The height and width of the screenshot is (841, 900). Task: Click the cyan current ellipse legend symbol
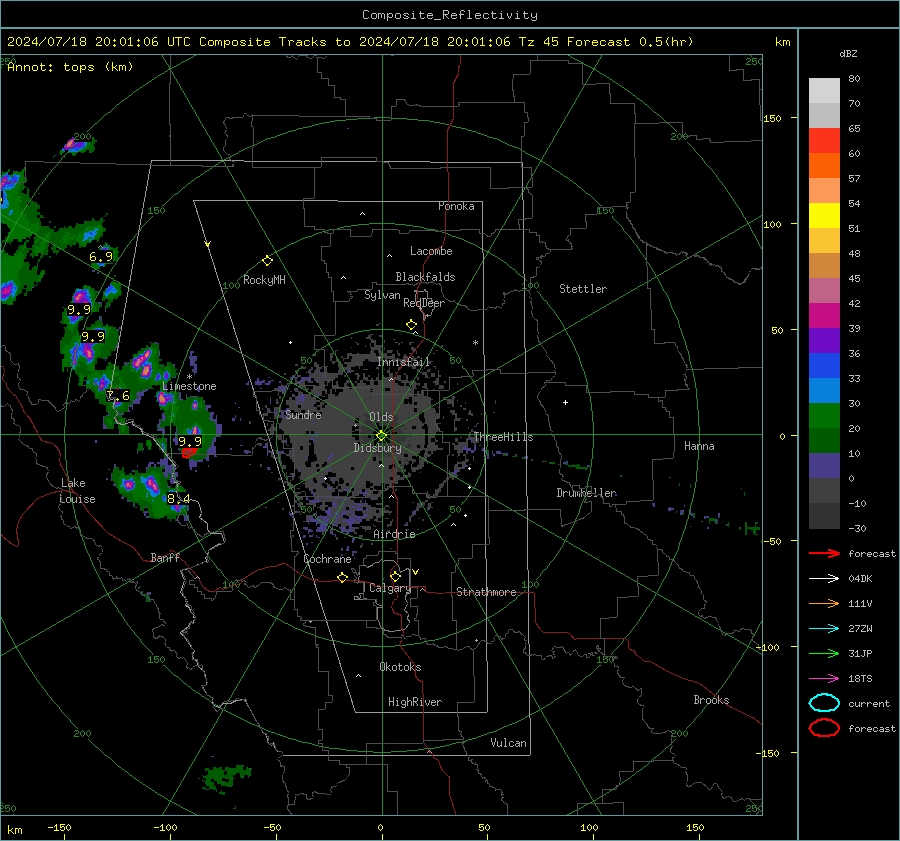tap(824, 703)
